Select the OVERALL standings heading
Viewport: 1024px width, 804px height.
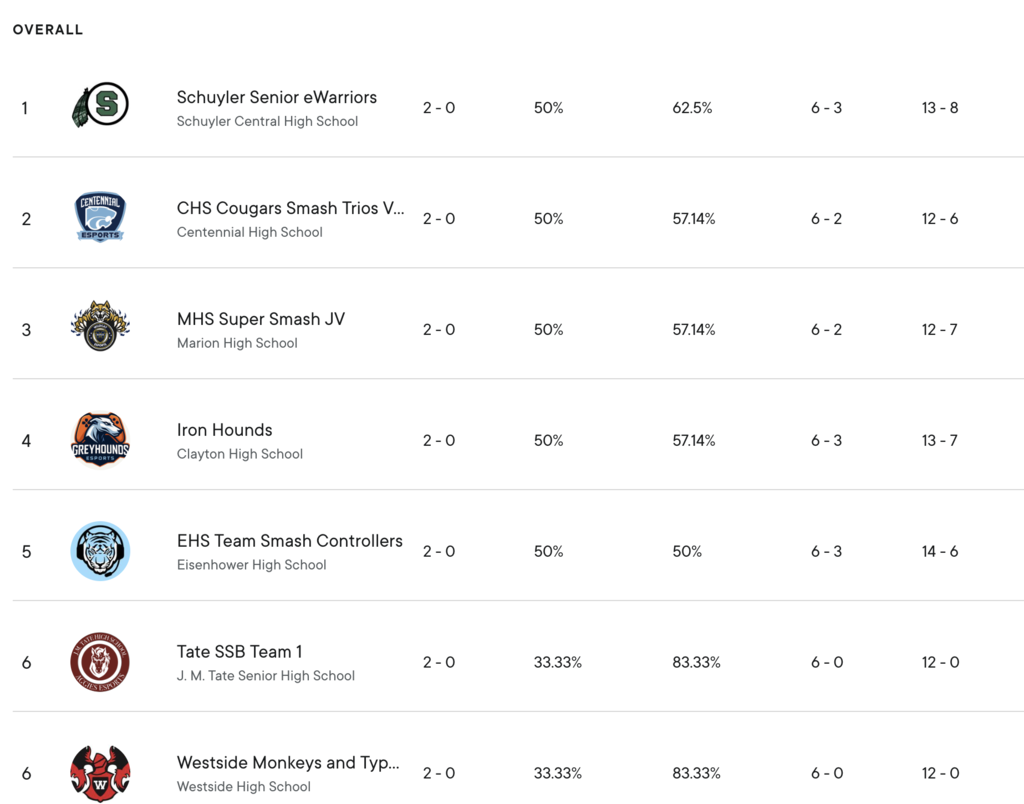point(48,29)
